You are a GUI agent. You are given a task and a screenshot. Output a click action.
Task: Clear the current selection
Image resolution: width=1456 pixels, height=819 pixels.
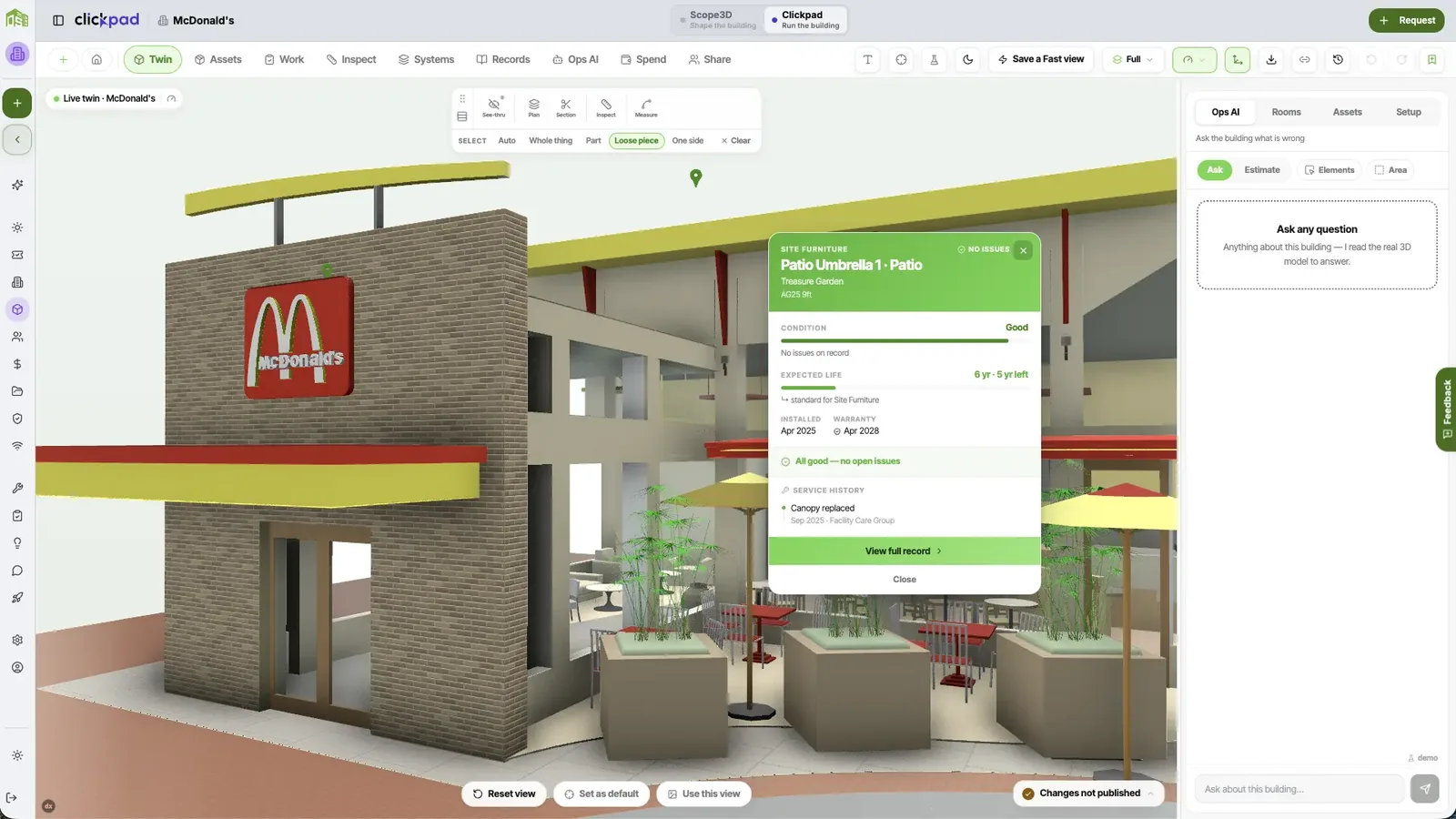pyautogui.click(x=735, y=141)
